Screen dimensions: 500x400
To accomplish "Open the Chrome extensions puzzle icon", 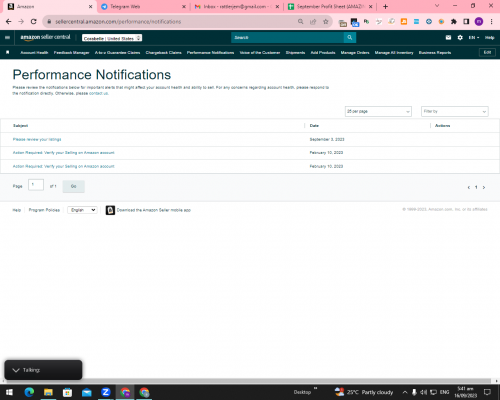I will click(454, 22).
